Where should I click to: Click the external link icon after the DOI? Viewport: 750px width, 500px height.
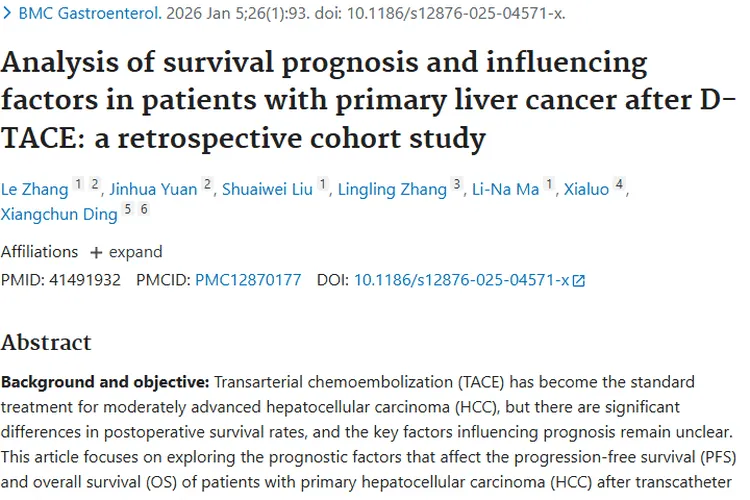pos(578,281)
